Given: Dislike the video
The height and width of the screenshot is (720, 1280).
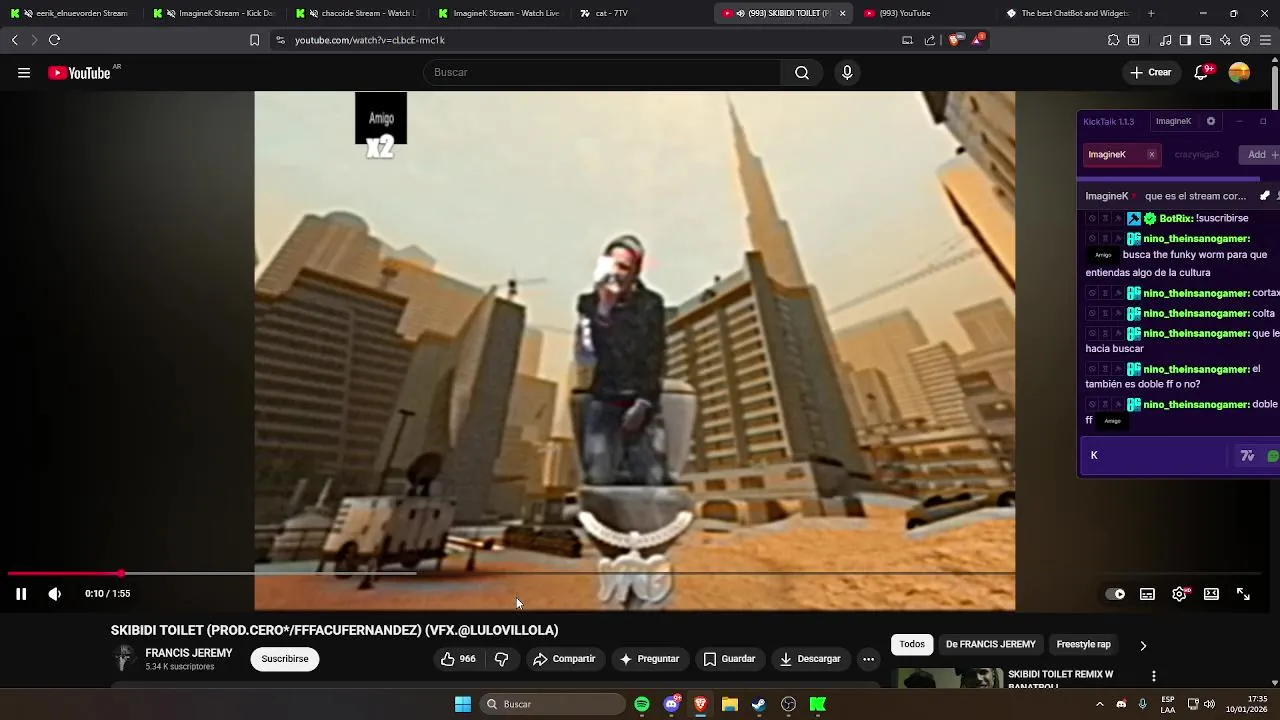Looking at the screenshot, I should click(502, 659).
